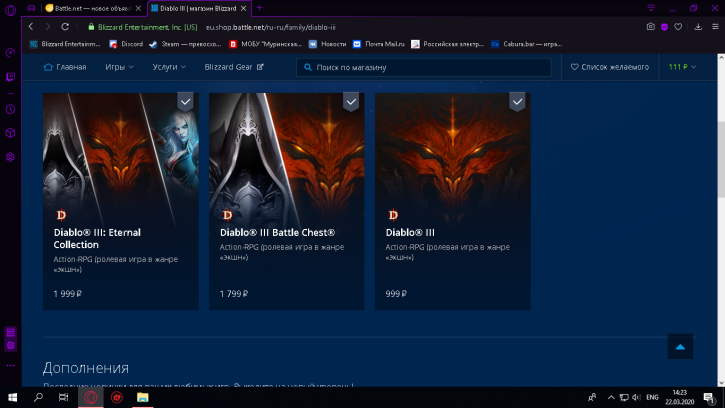Go to Главная in the shop navigation
This screenshot has width=725, height=408.
coord(65,67)
